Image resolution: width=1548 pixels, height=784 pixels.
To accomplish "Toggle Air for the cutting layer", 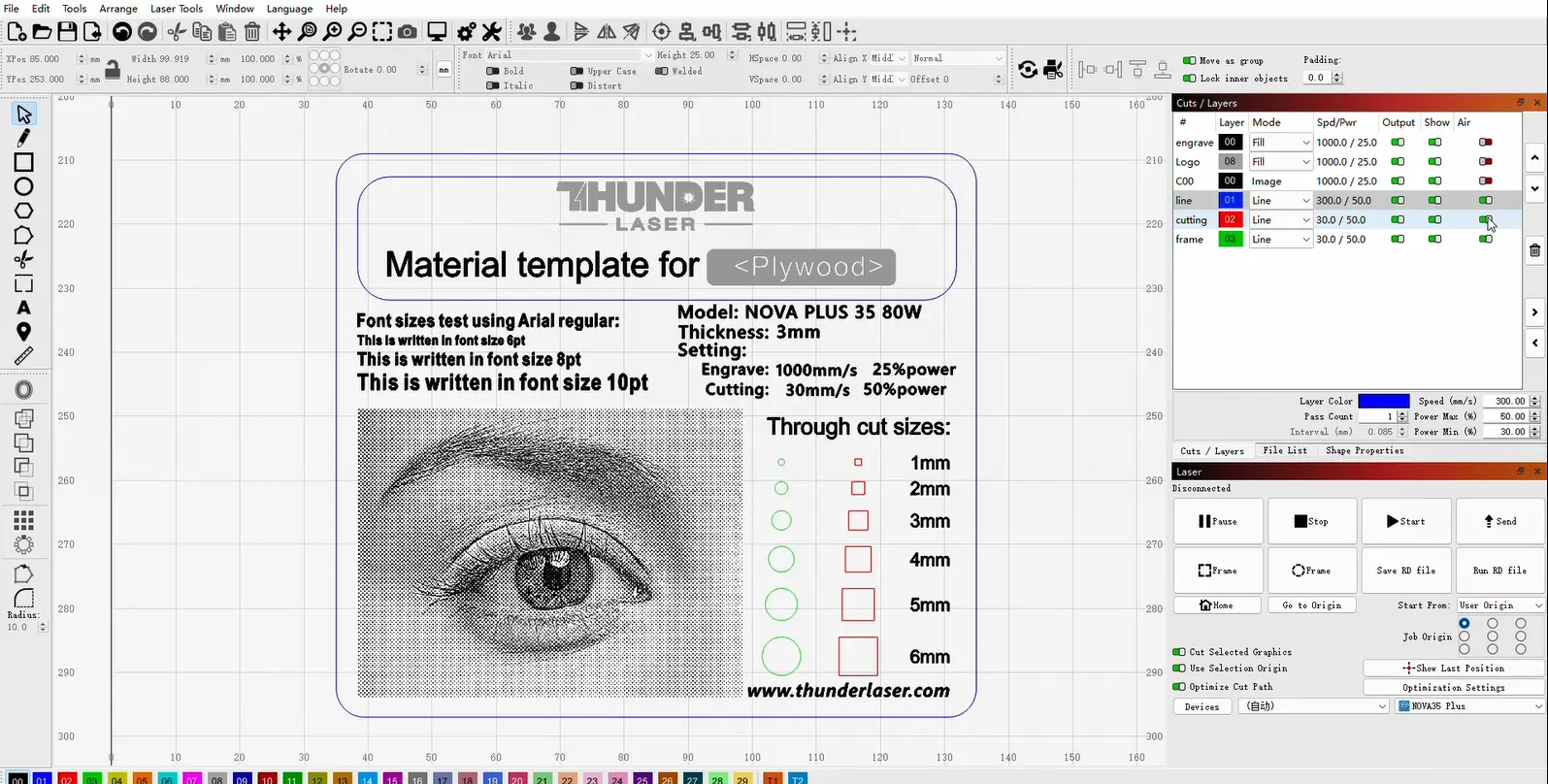I will click(x=1485, y=220).
